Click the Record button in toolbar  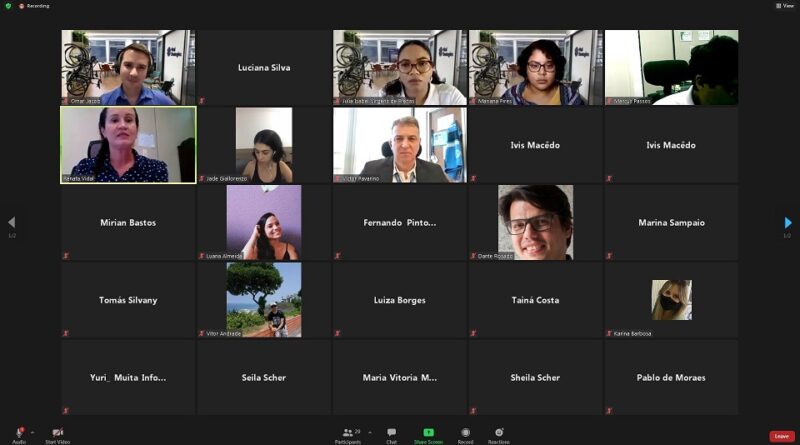point(465,433)
